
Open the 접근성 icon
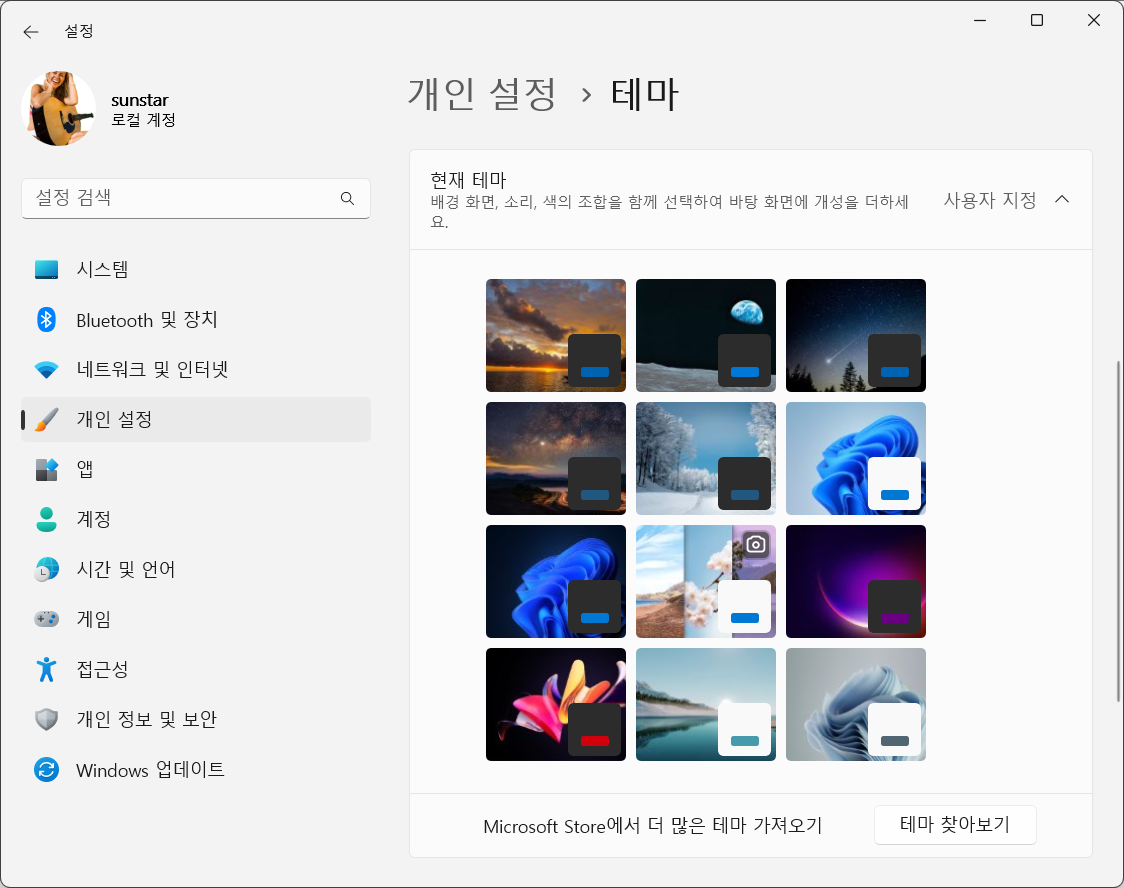tap(45, 669)
